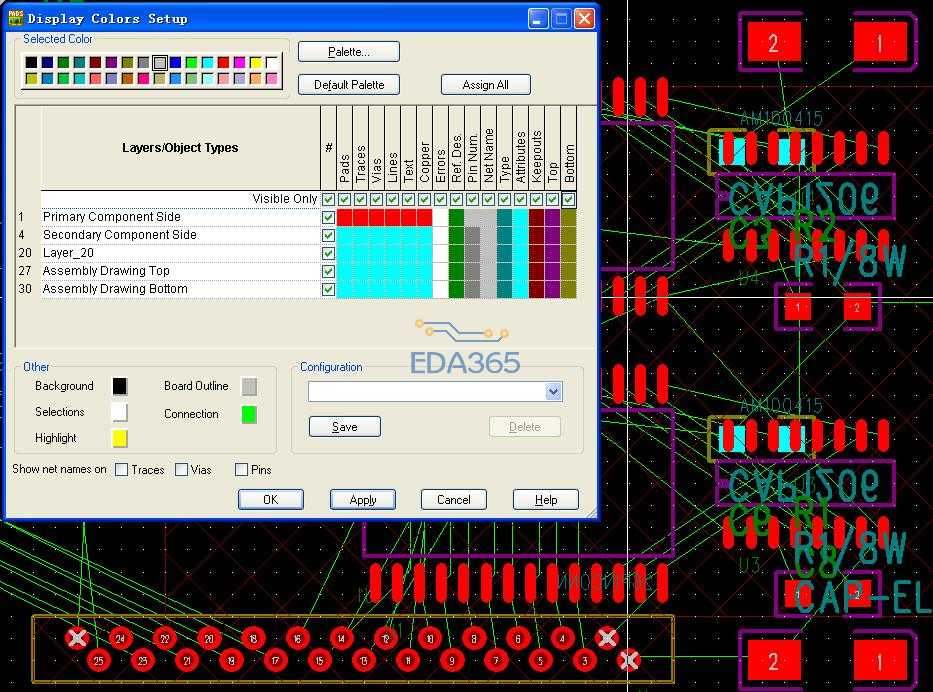Click the Palette... button
933x692 pixels.
pos(348,52)
